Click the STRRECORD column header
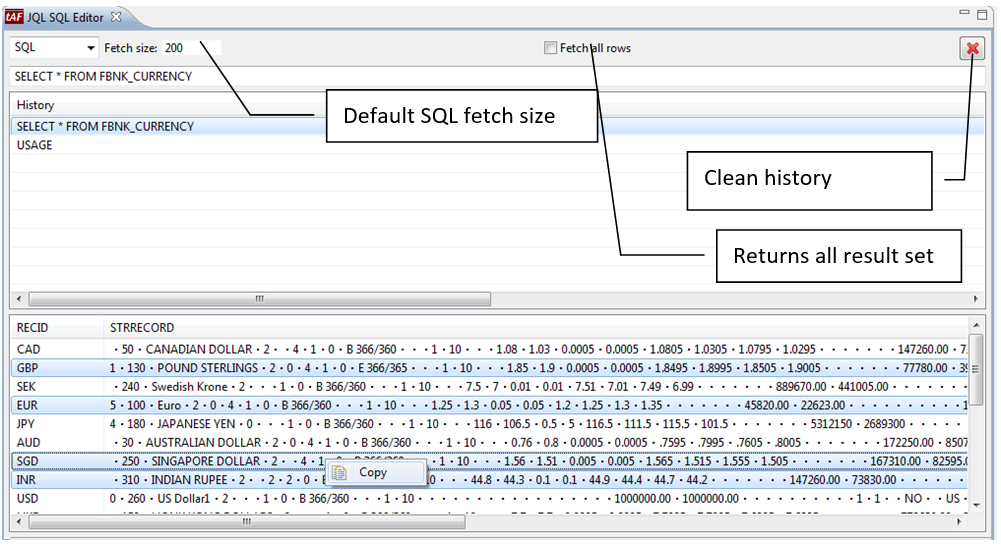Image resolution: width=1001 pixels, height=549 pixels. tap(142, 328)
